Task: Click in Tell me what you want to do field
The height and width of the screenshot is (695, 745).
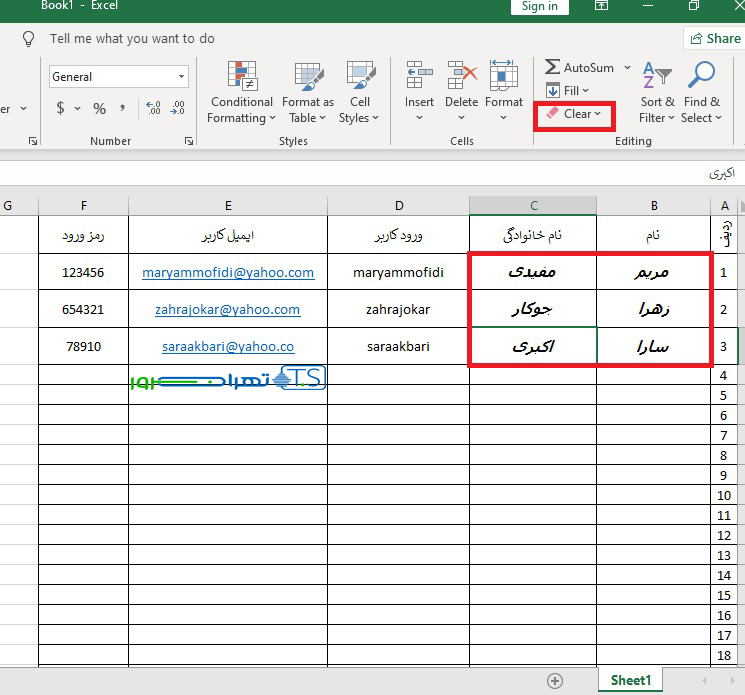Action: coord(132,38)
